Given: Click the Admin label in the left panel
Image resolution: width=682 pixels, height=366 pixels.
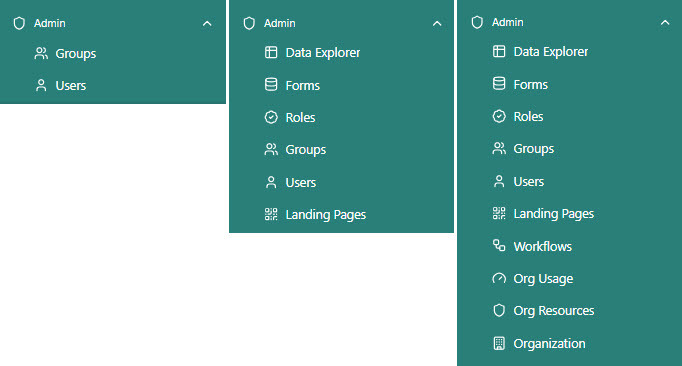Looking at the screenshot, I should pyautogui.click(x=50, y=23).
